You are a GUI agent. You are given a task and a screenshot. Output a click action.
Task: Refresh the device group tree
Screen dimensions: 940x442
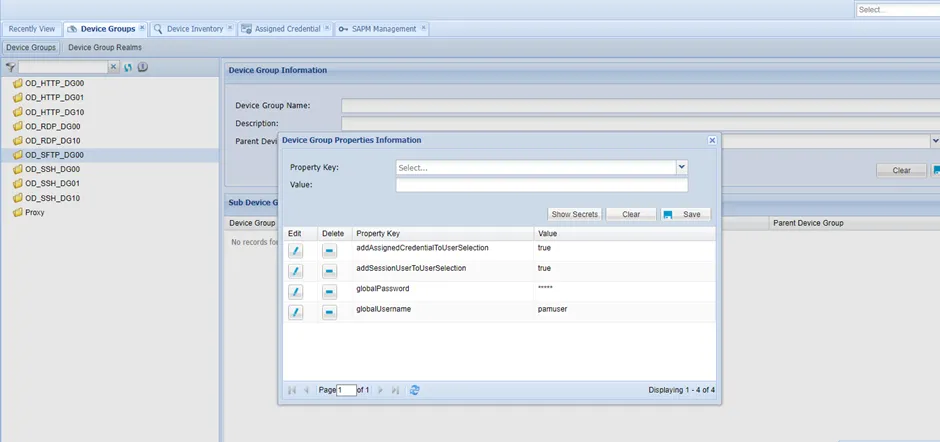coord(128,67)
